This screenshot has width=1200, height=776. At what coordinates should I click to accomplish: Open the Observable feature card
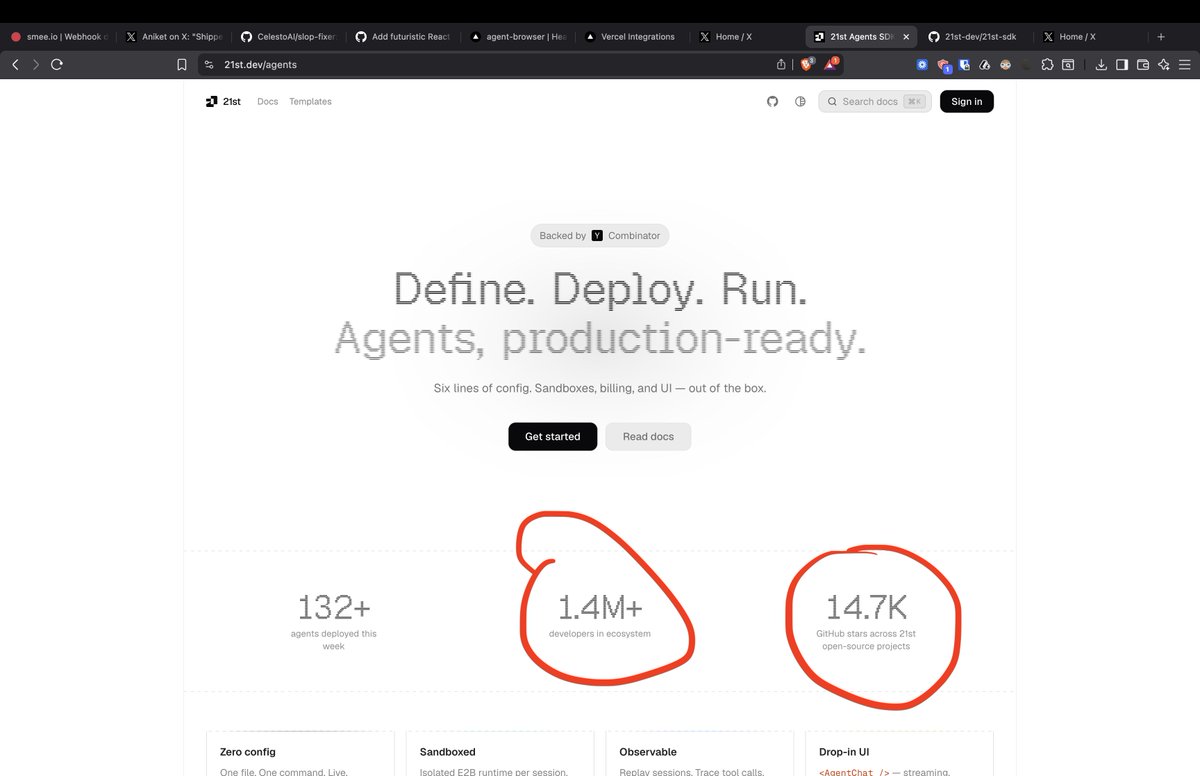pyautogui.click(x=700, y=753)
